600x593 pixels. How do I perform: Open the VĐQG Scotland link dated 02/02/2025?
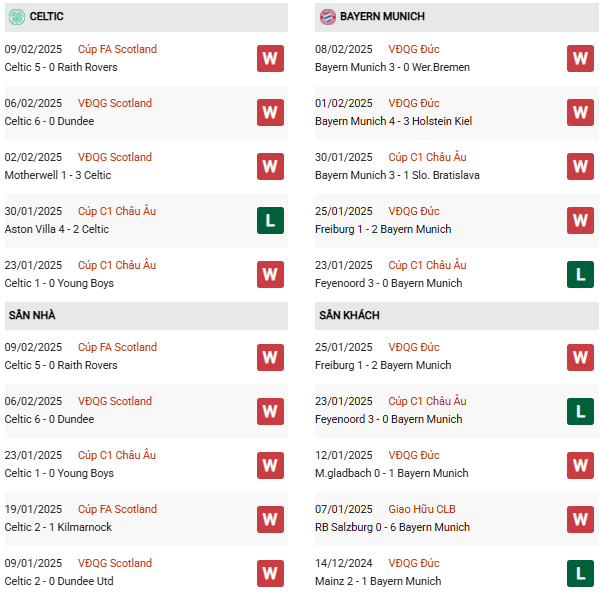tap(115, 157)
